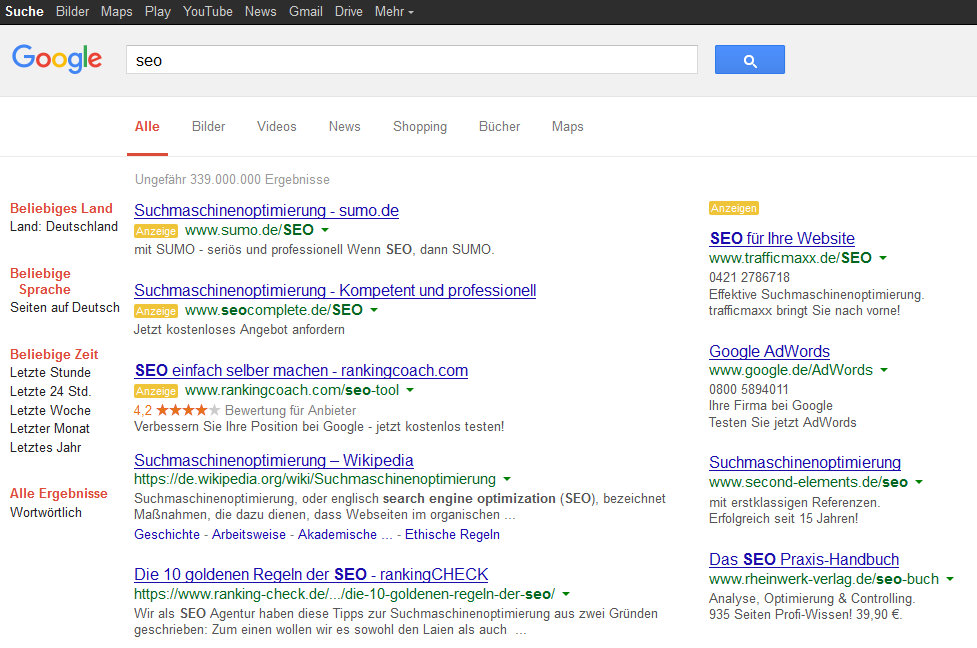This screenshot has width=977, height=648.
Task: Select Beliebiges Land filter
Action: [61, 208]
